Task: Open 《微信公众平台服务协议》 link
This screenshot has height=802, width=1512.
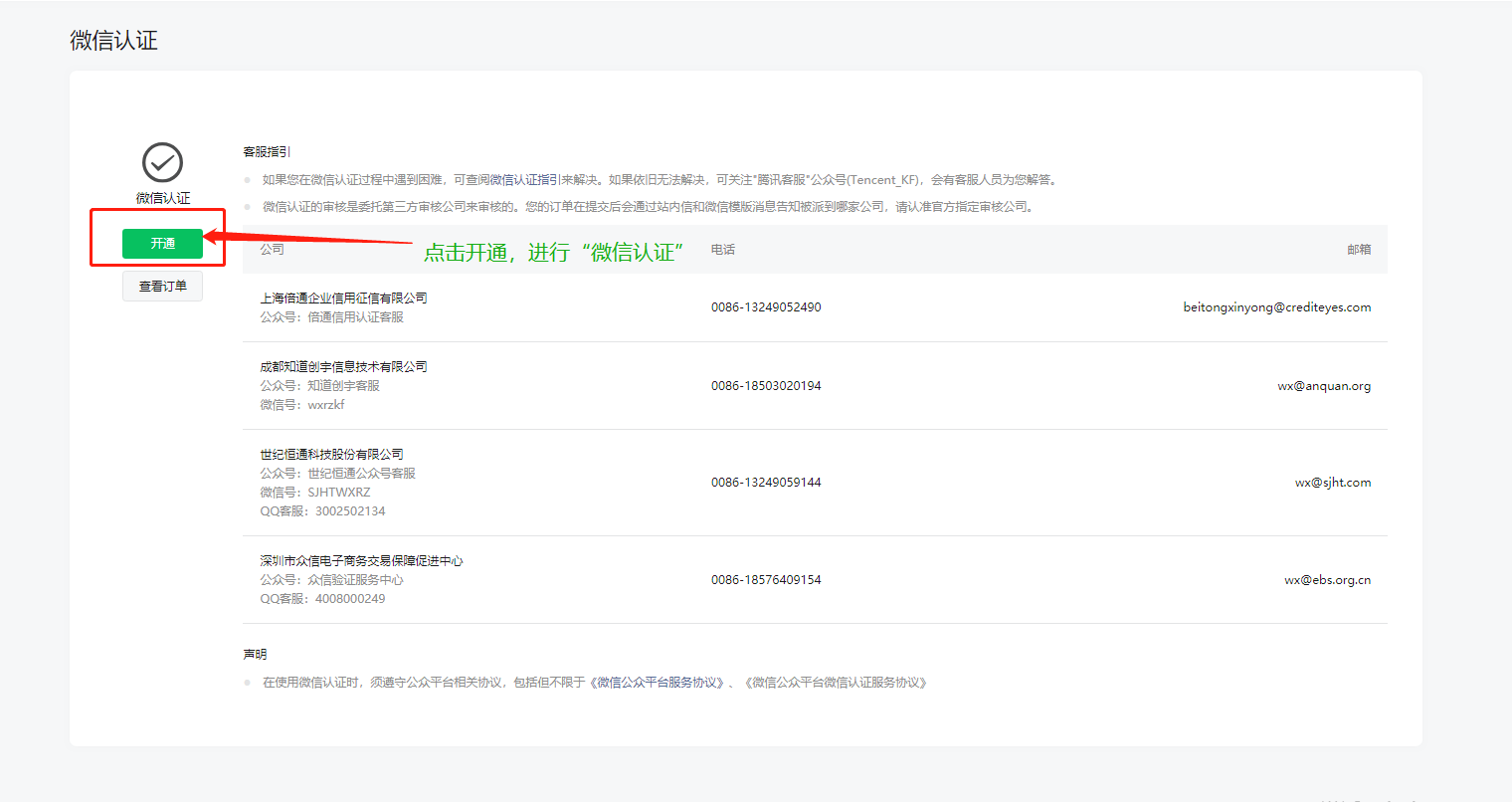Action: click(x=659, y=683)
